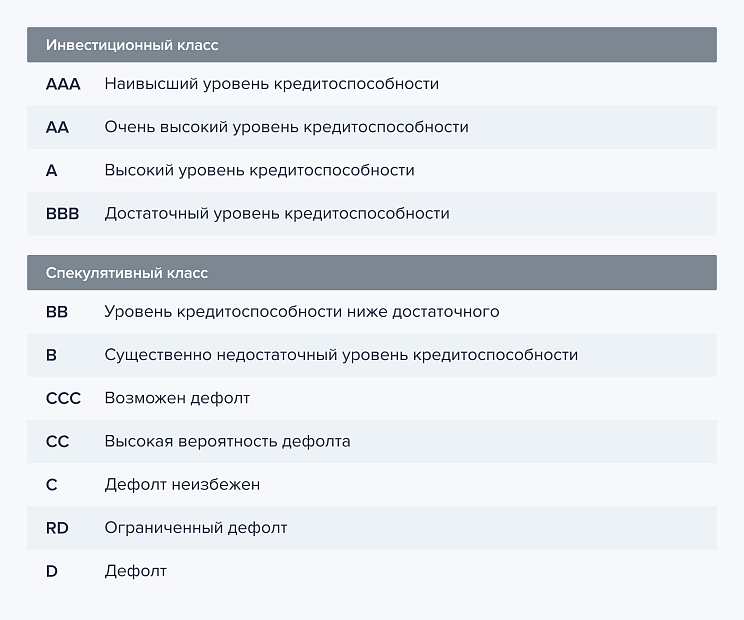Click 'Очень высокий уровень кредитоспособности' text

pos(287,127)
